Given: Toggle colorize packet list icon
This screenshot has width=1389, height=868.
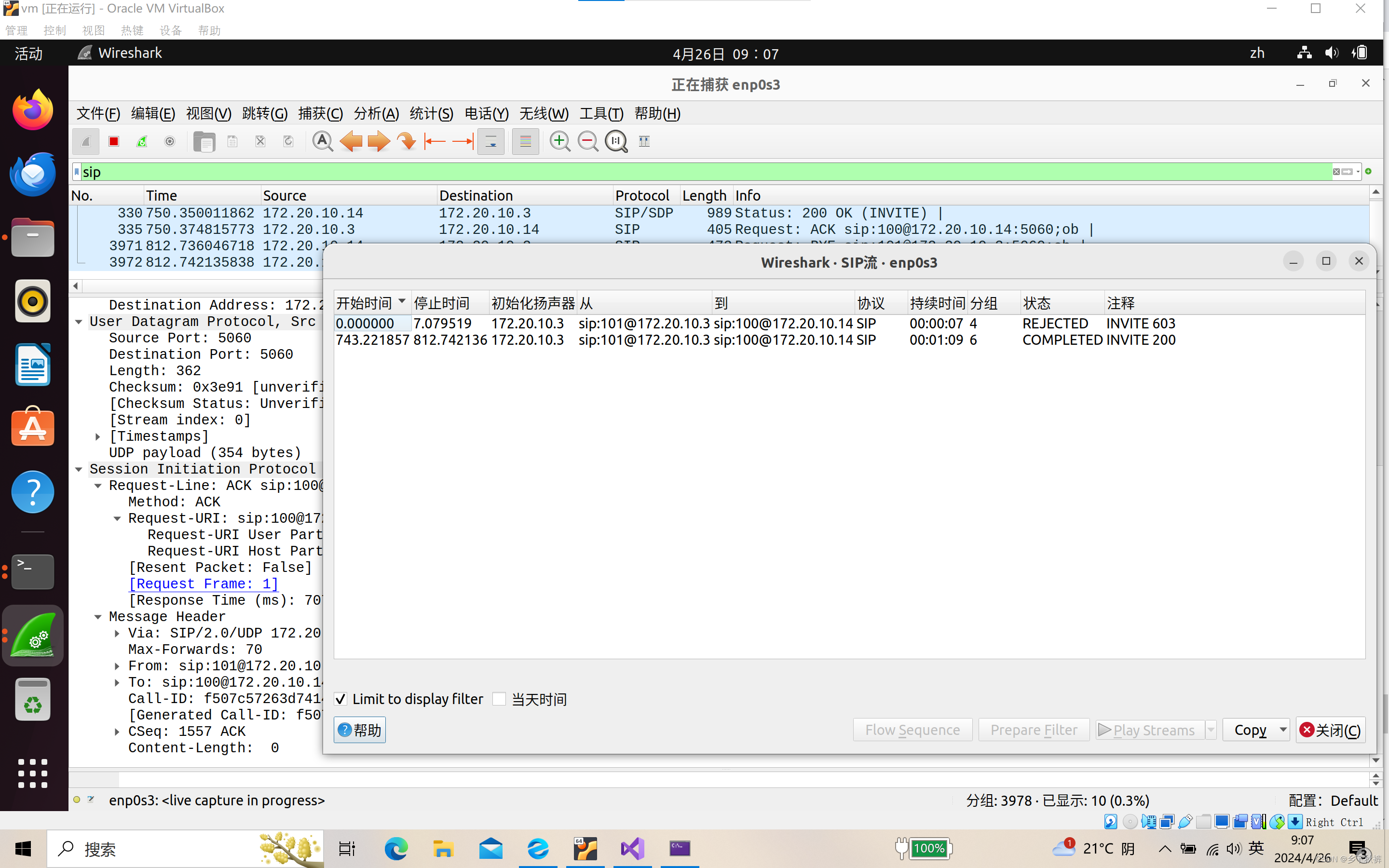Looking at the screenshot, I should tap(525, 141).
